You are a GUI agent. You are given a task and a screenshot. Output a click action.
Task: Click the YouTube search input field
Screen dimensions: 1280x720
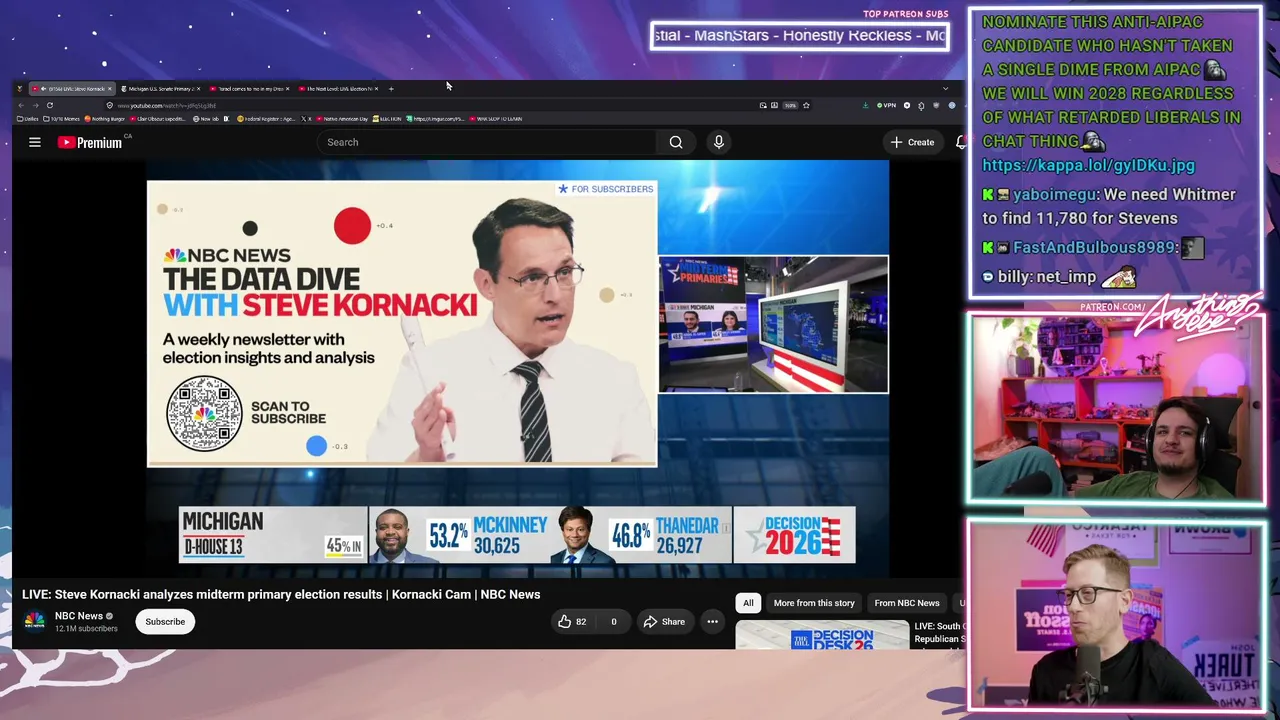[488, 142]
